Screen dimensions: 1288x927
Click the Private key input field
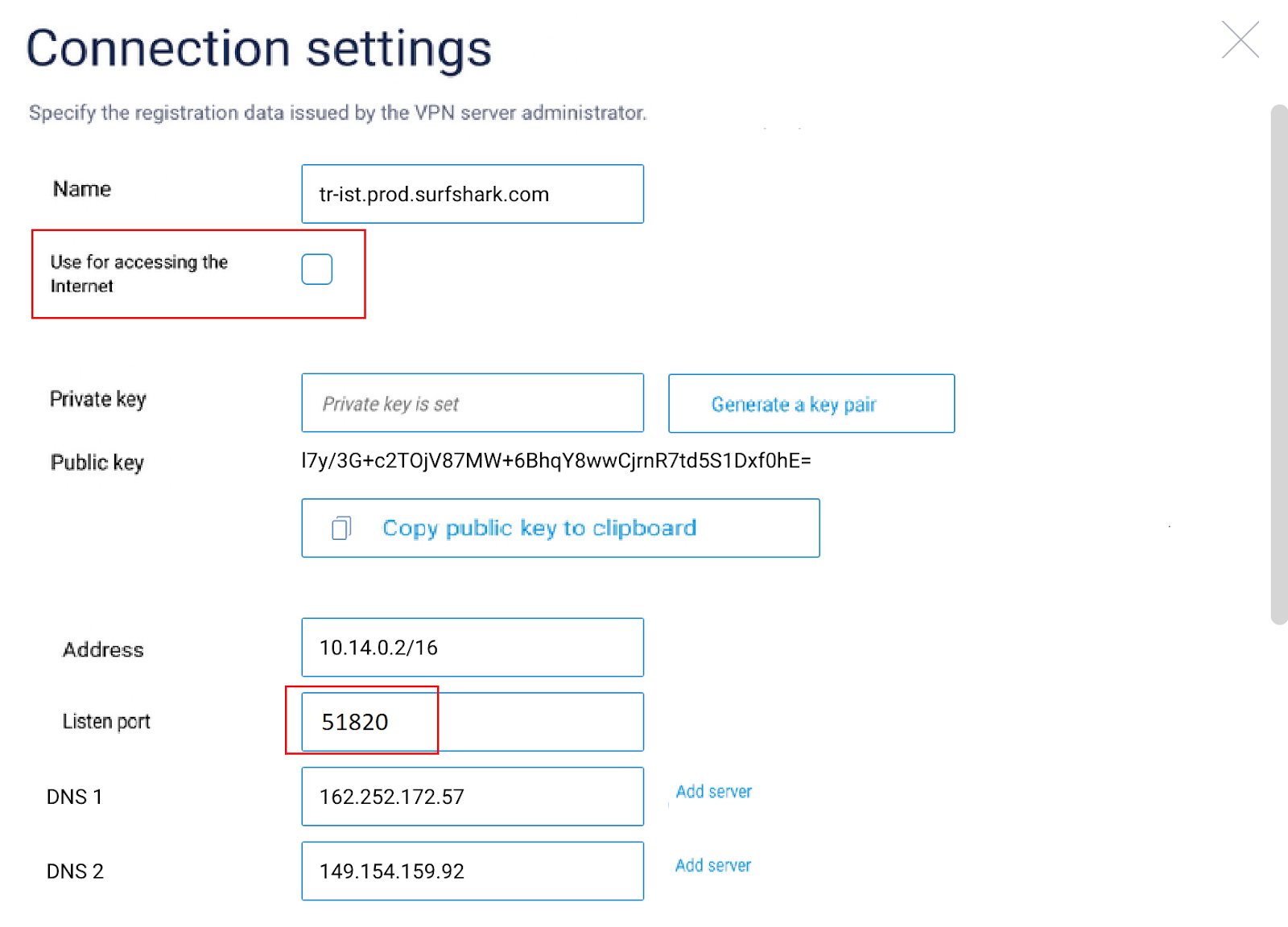pos(473,403)
